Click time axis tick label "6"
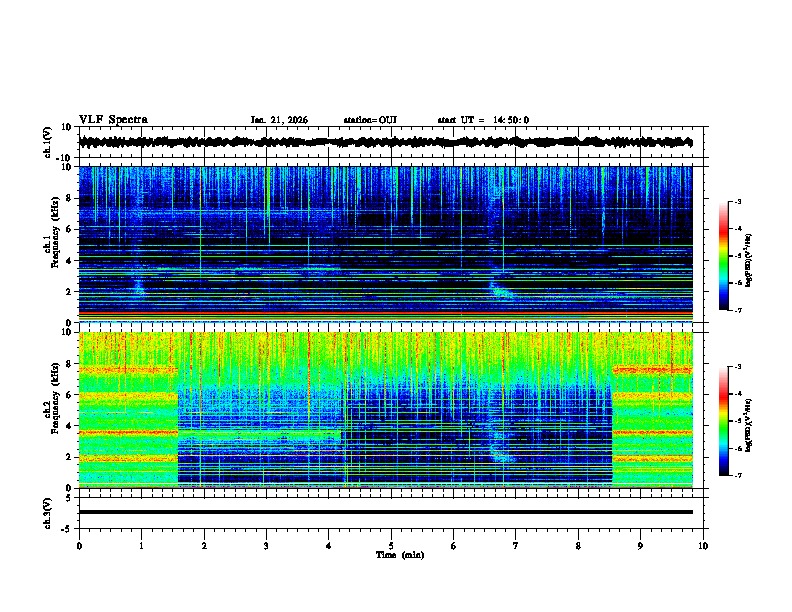This screenshot has height=612, width=792. pyautogui.click(x=454, y=546)
